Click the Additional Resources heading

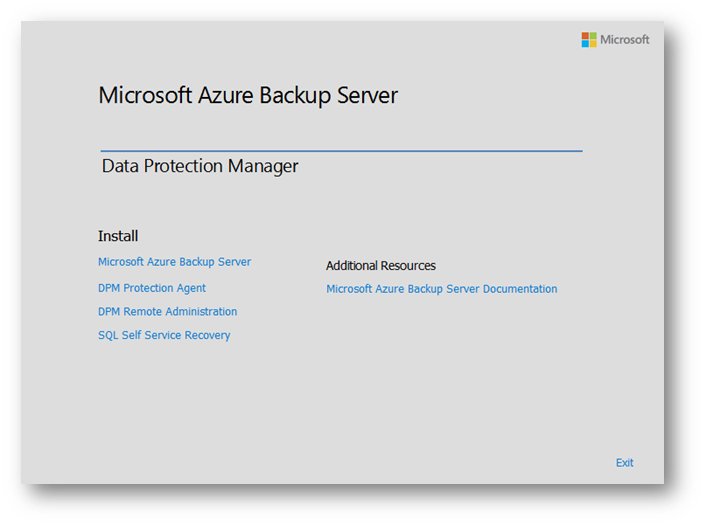coord(381,266)
